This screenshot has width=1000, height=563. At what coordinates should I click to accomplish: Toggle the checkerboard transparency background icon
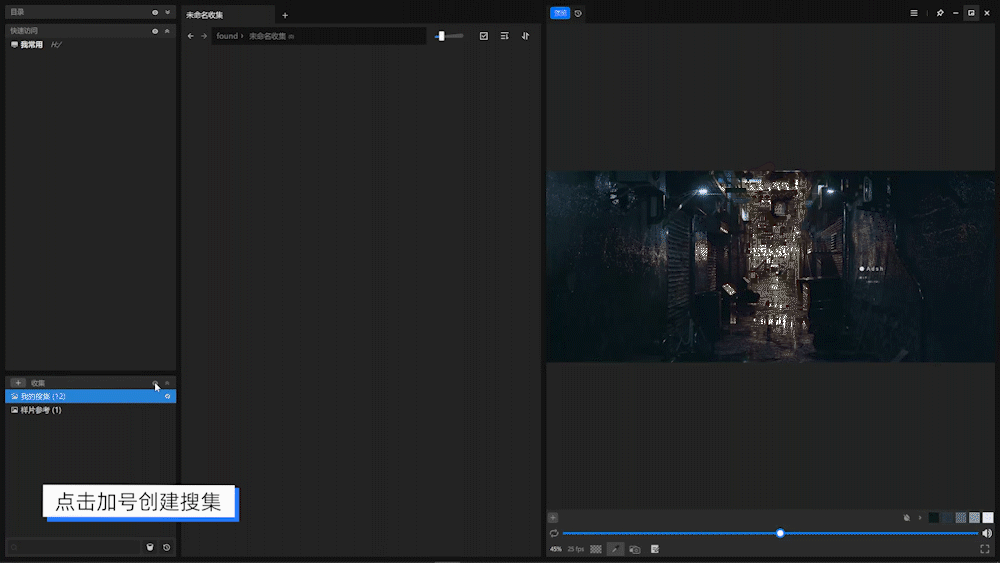(x=596, y=549)
